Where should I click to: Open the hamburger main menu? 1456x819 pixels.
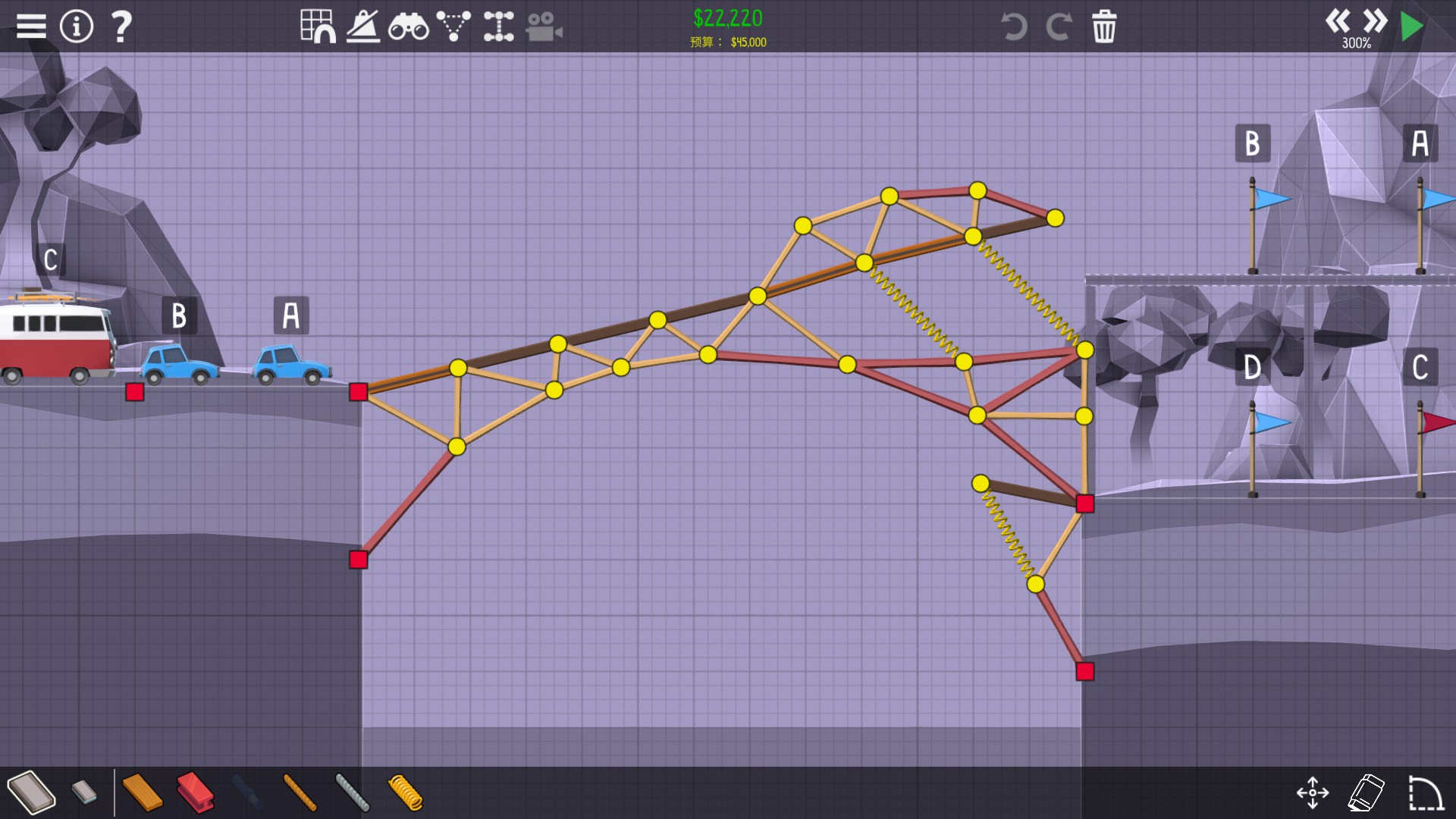pos(31,27)
